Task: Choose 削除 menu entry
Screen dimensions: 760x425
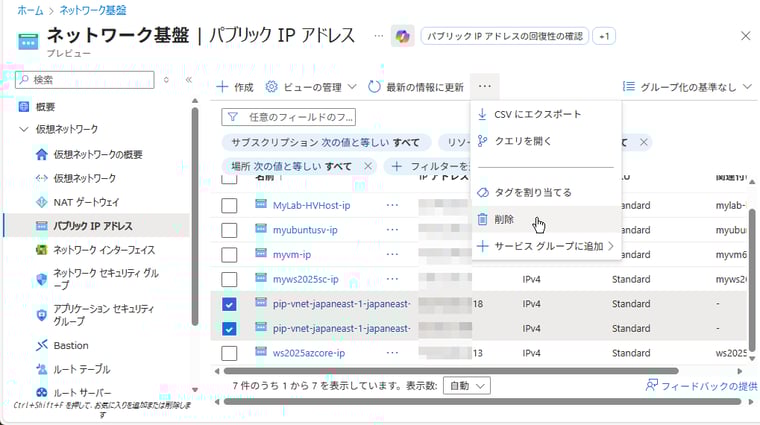Action: pos(546,220)
